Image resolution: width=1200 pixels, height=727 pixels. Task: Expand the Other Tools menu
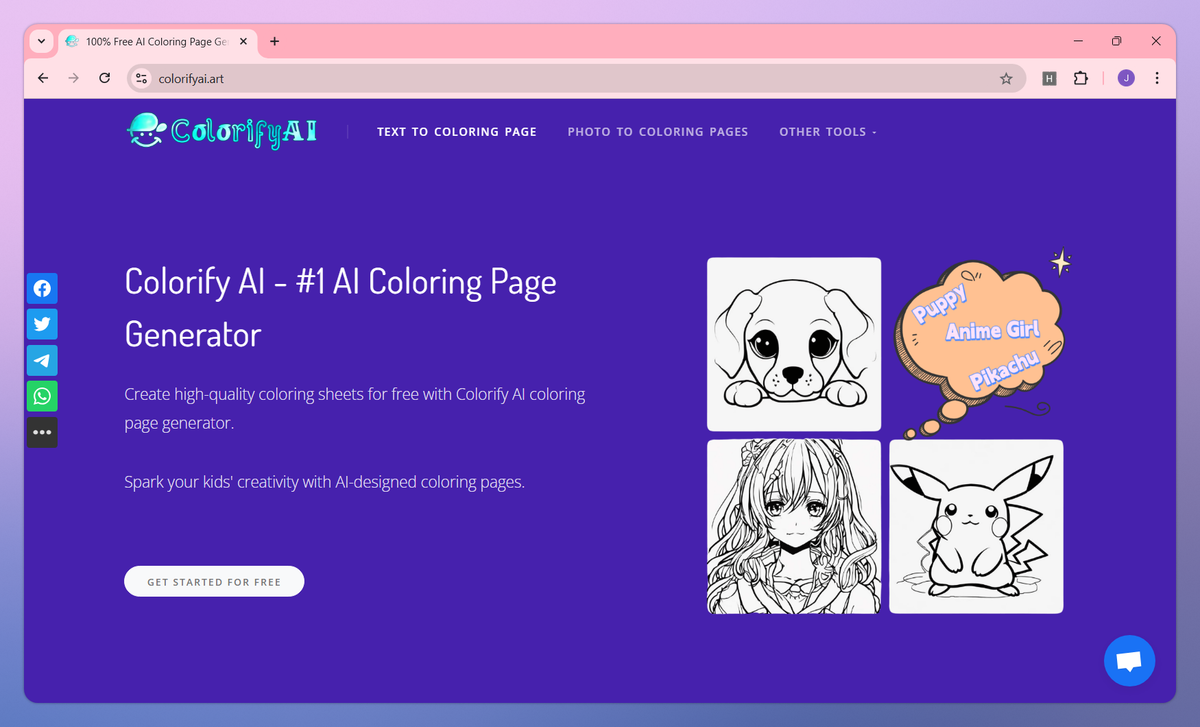click(x=827, y=131)
